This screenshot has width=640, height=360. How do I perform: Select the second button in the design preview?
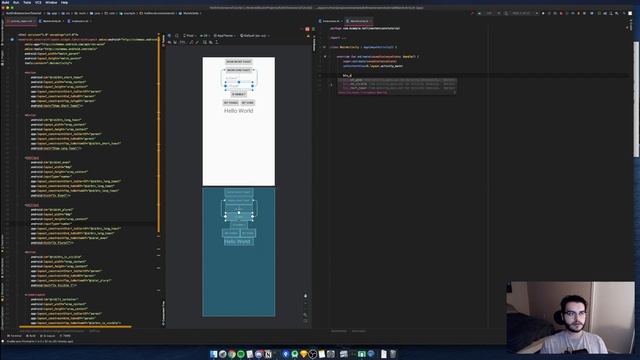[x=239, y=70]
